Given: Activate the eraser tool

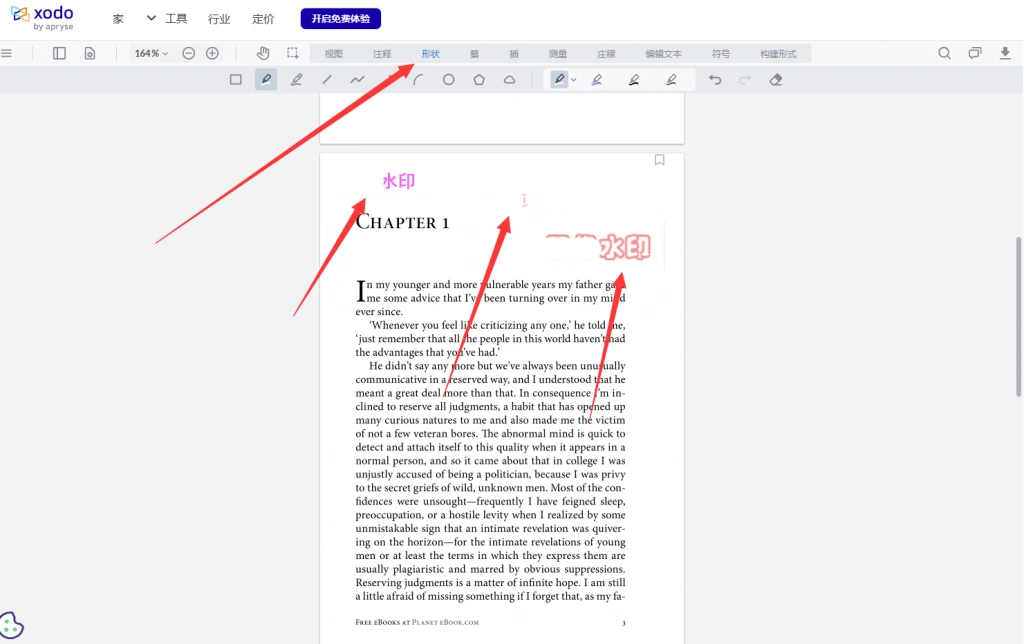Looking at the screenshot, I should pos(776,80).
